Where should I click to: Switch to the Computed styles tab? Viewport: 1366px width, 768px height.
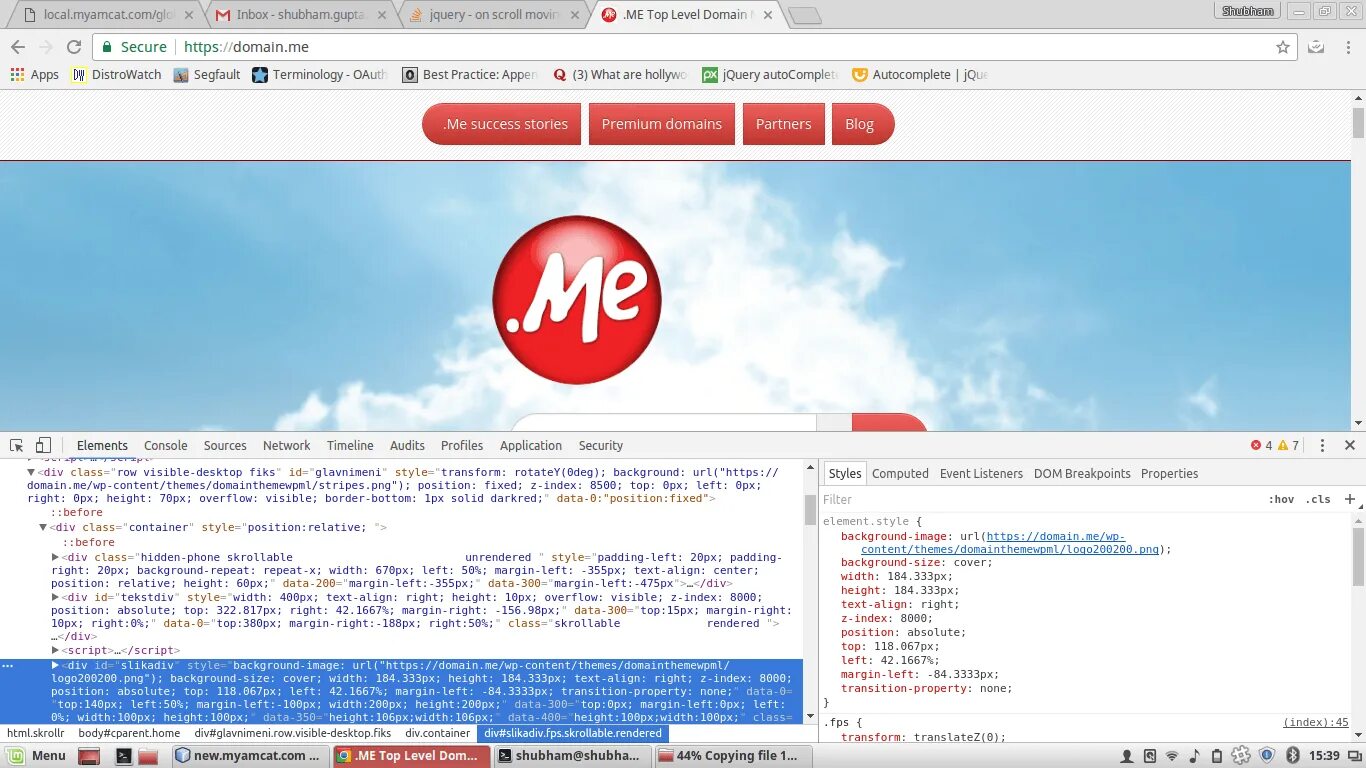click(900, 474)
